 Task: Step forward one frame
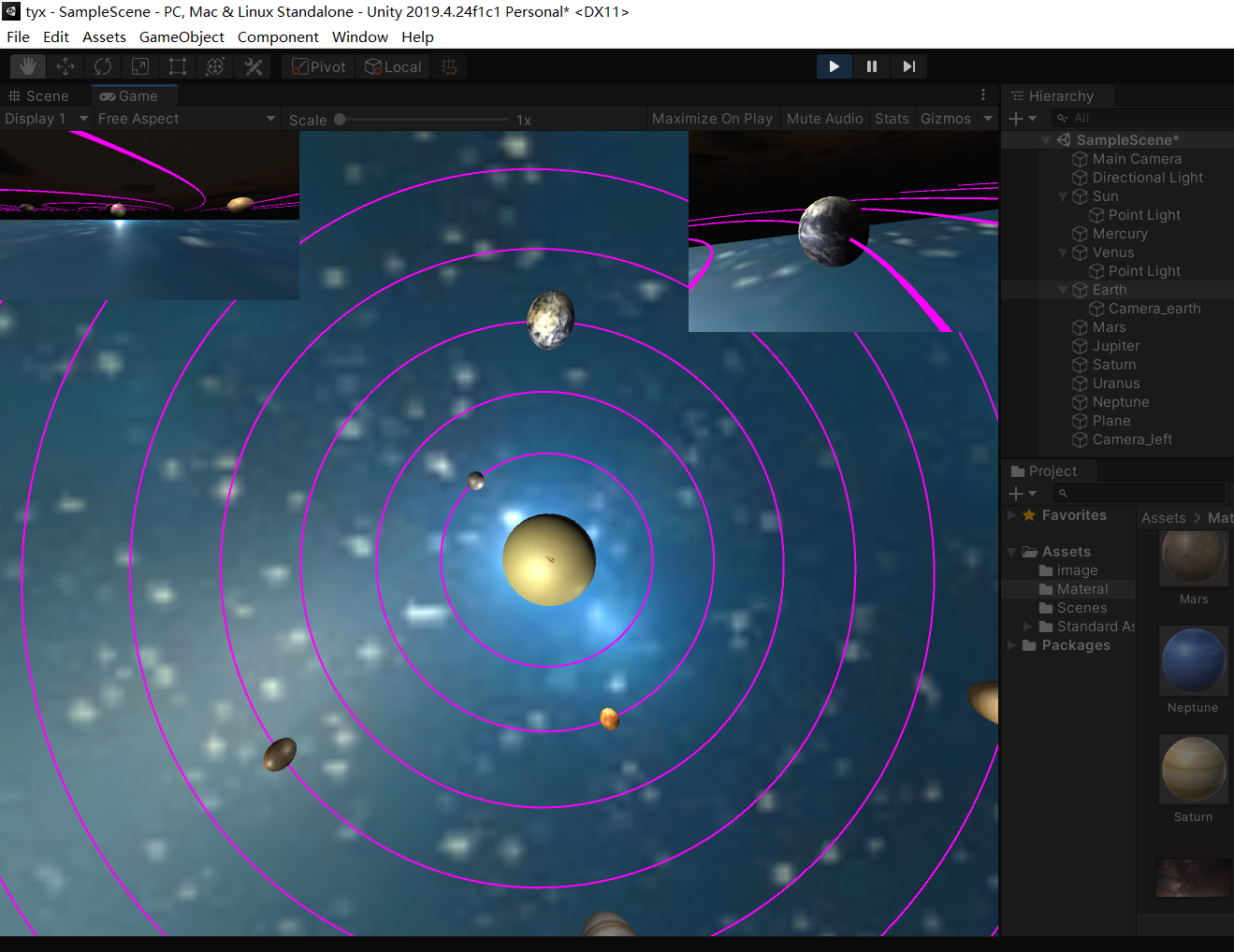click(x=907, y=65)
